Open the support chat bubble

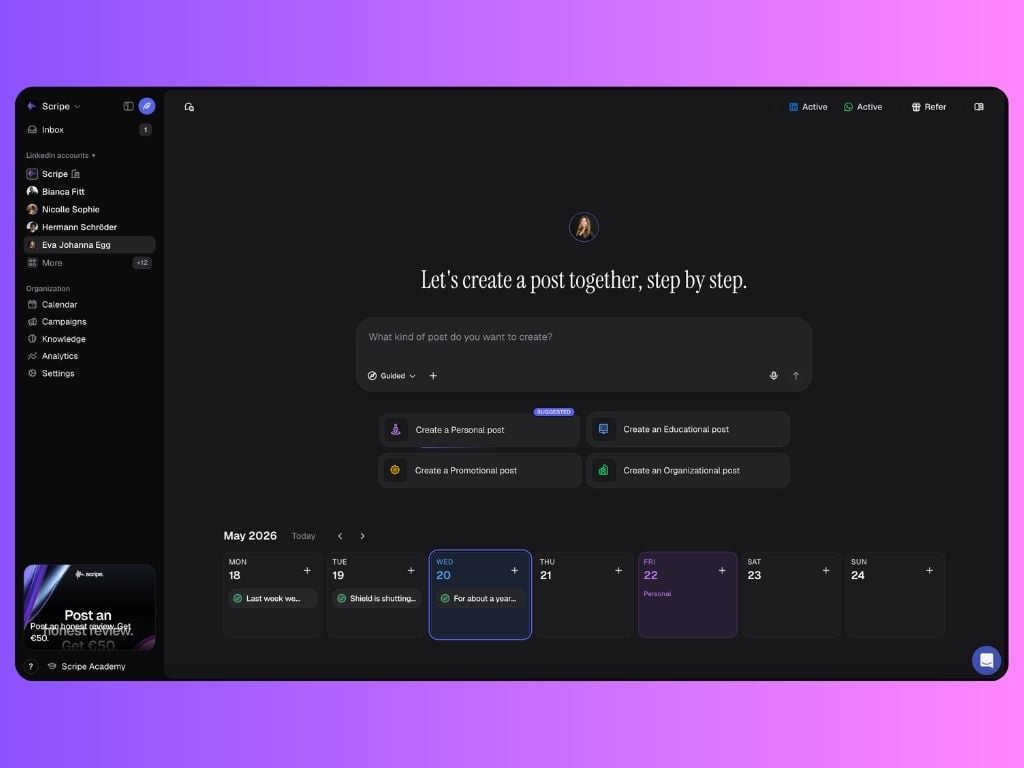click(986, 660)
